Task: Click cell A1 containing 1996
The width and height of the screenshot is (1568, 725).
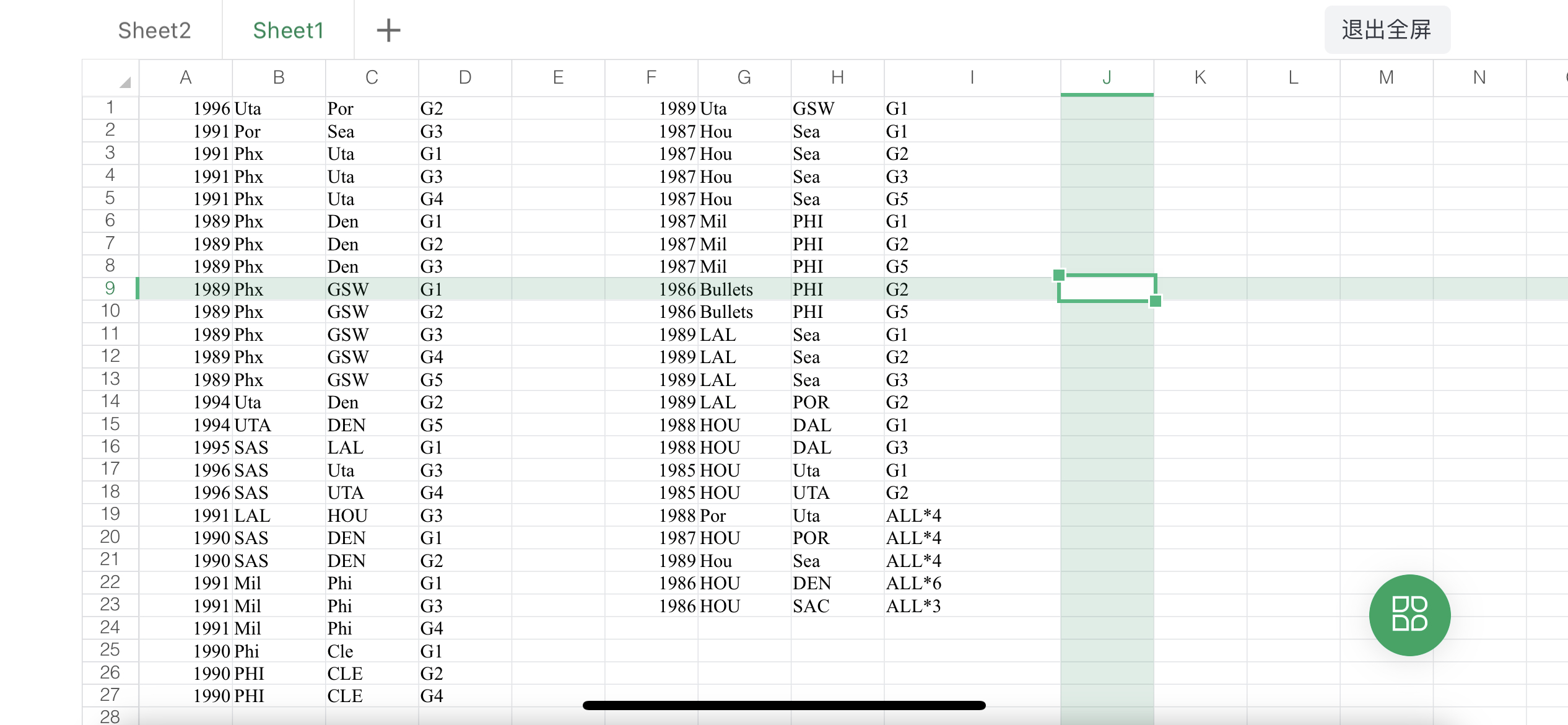Action: (x=186, y=108)
